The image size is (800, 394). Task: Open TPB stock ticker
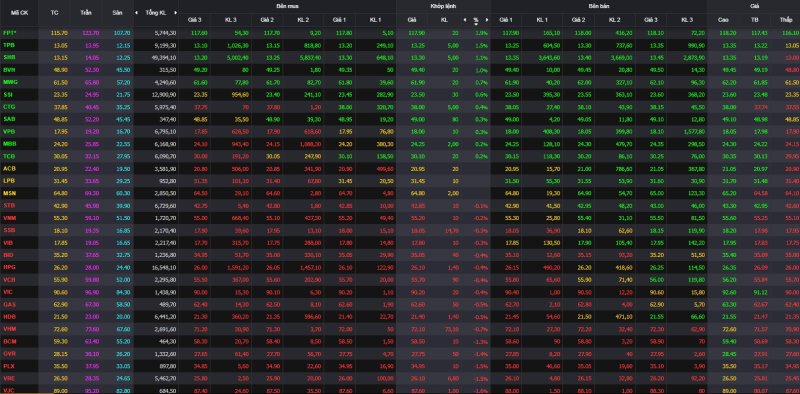pyautogui.click(x=8, y=45)
